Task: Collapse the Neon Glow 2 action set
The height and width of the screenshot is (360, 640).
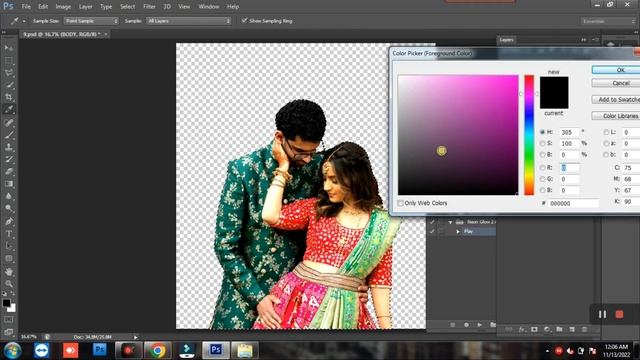Action: pyautogui.click(x=451, y=222)
